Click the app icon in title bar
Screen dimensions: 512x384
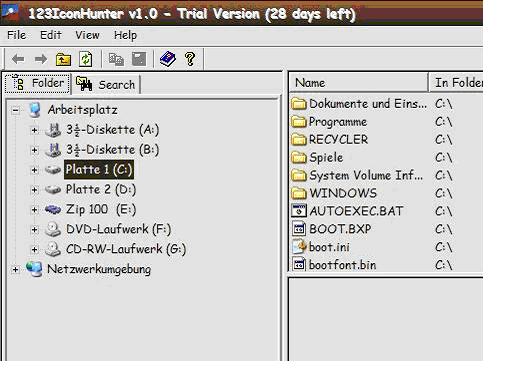click(x=11, y=13)
